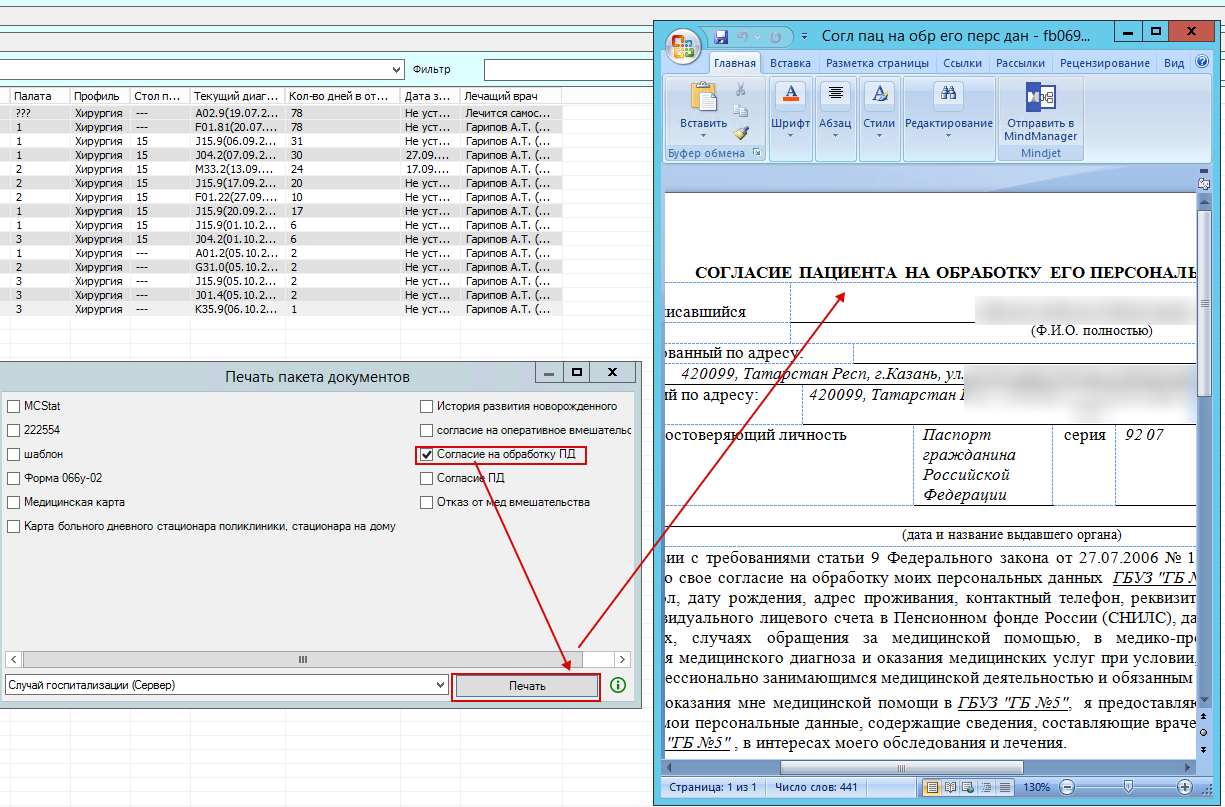Switch to Print Layout view

pyautogui.click(x=932, y=787)
